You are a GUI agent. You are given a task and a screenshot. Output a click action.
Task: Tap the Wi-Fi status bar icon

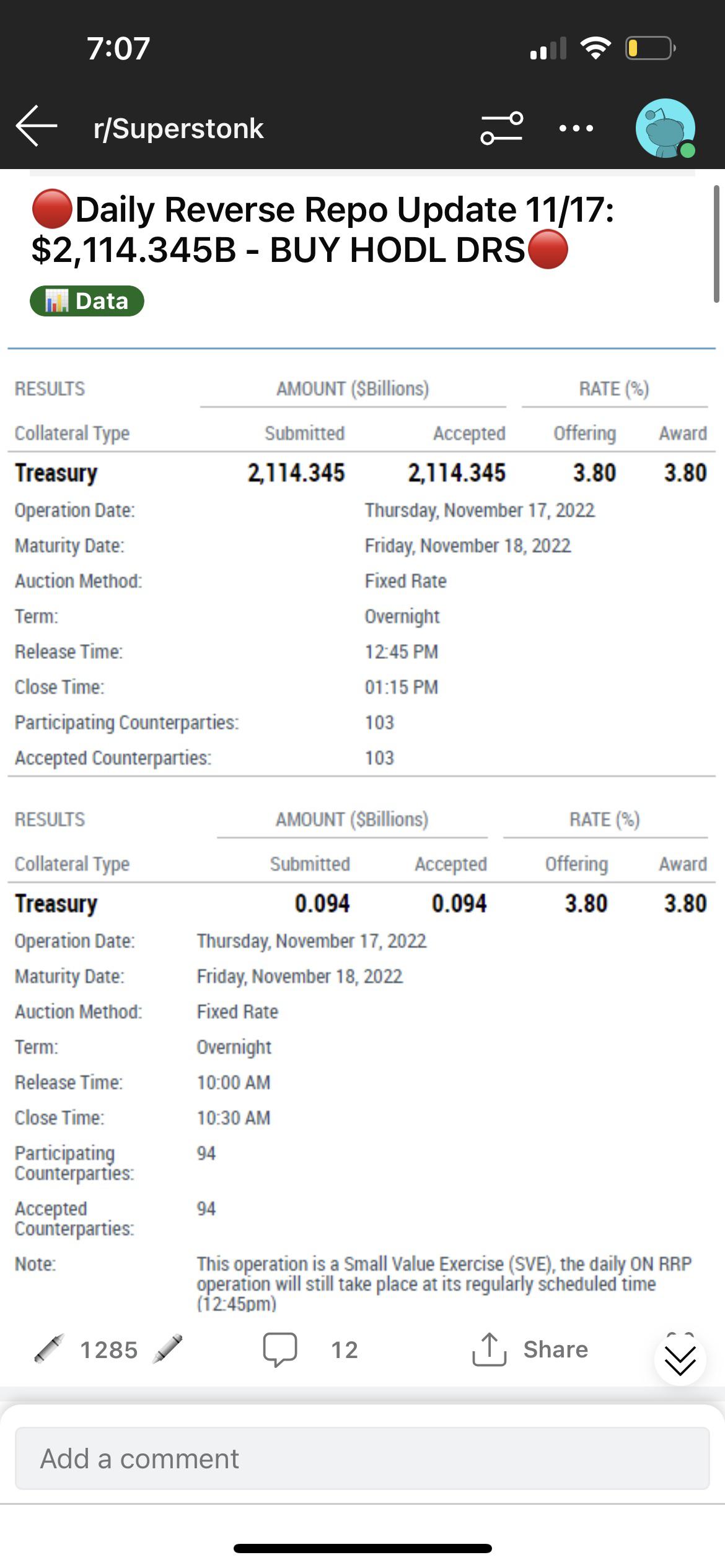click(595, 48)
